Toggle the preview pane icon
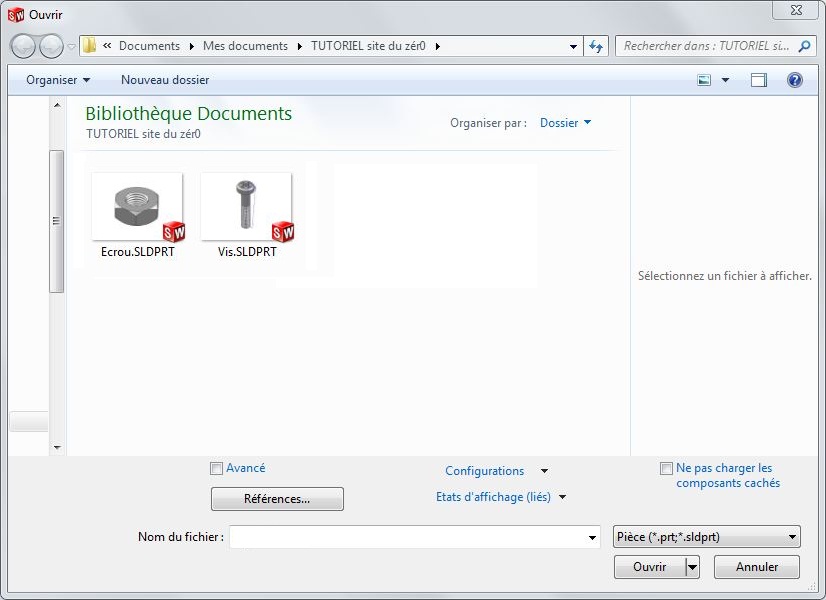This screenshot has height=600, width=826. 759,80
